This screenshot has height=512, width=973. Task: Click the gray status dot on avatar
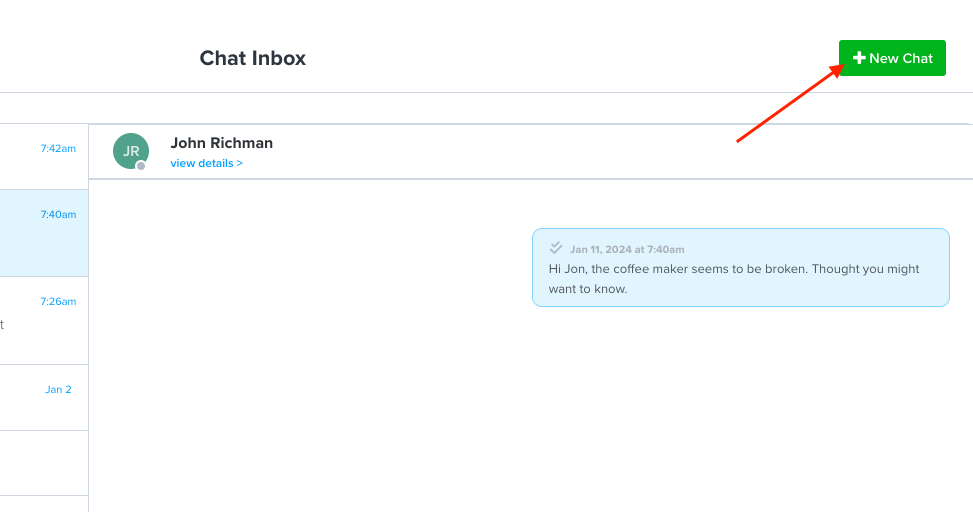[x=141, y=166]
